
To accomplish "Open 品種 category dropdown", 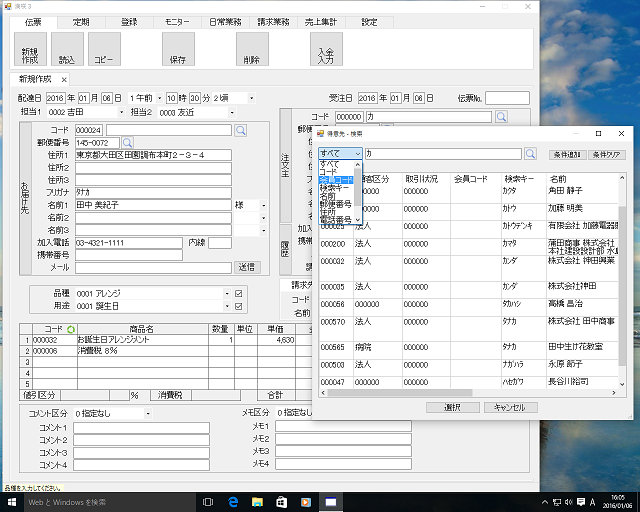I will [x=227, y=294].
